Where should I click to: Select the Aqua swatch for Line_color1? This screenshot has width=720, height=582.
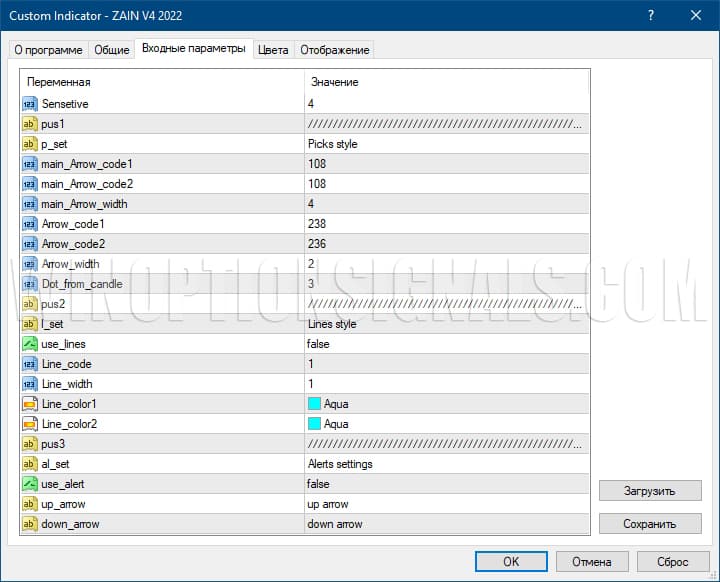314,404
